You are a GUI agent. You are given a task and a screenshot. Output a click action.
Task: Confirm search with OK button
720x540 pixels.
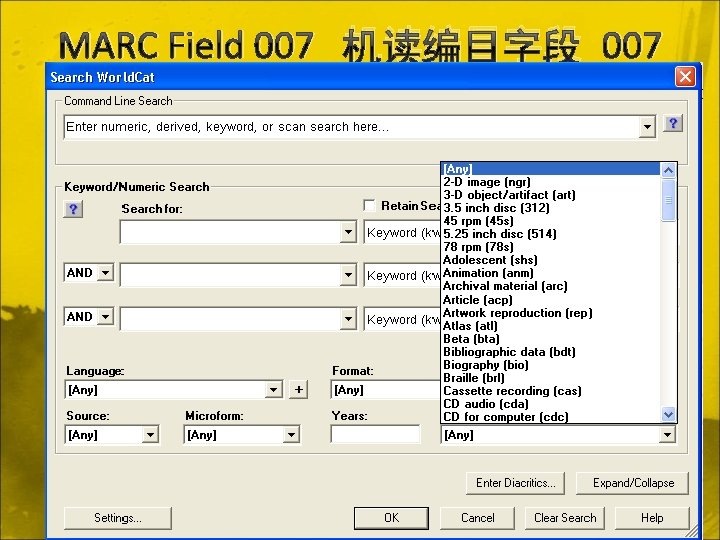click(391, 518)
